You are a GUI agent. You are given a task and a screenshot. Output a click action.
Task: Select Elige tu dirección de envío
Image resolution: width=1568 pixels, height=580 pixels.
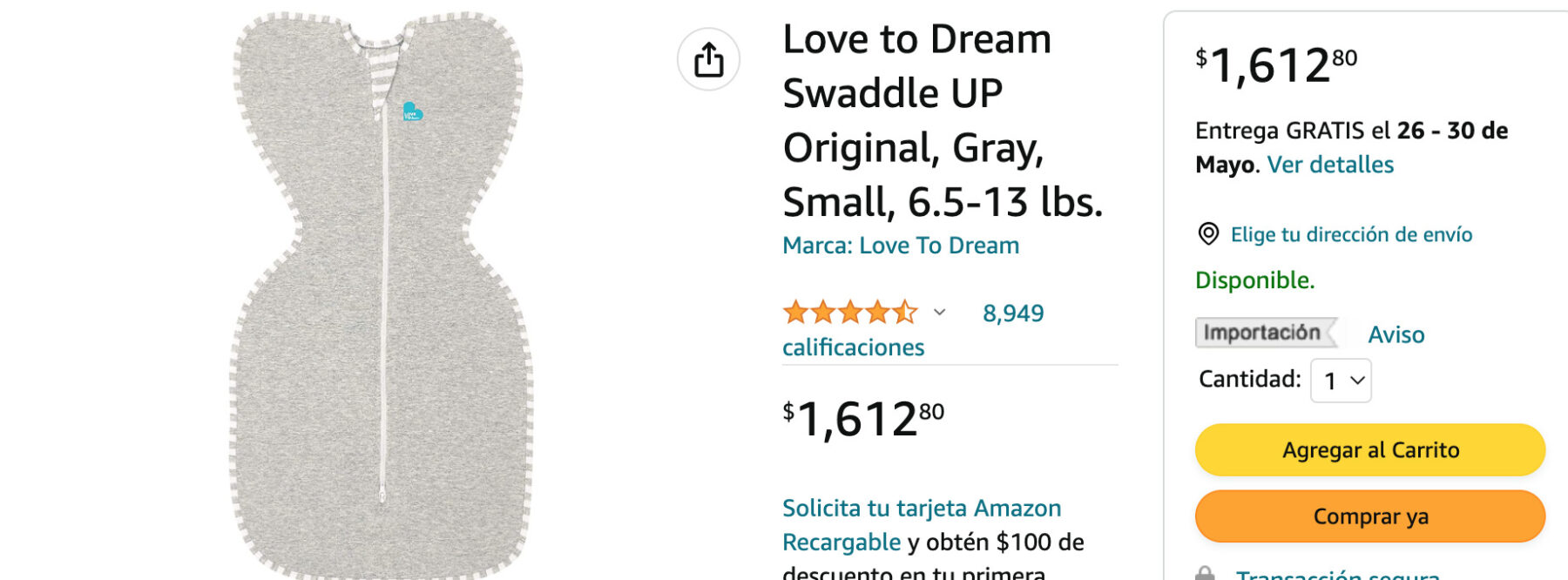point(1350,234)
